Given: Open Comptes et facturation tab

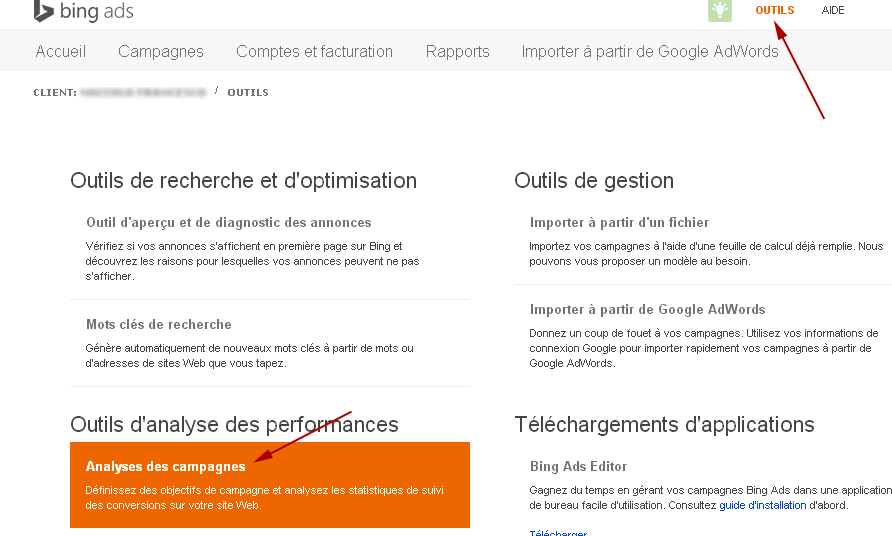Looking at the screenshot, I should pyautogui.click(x=314, y=51).
